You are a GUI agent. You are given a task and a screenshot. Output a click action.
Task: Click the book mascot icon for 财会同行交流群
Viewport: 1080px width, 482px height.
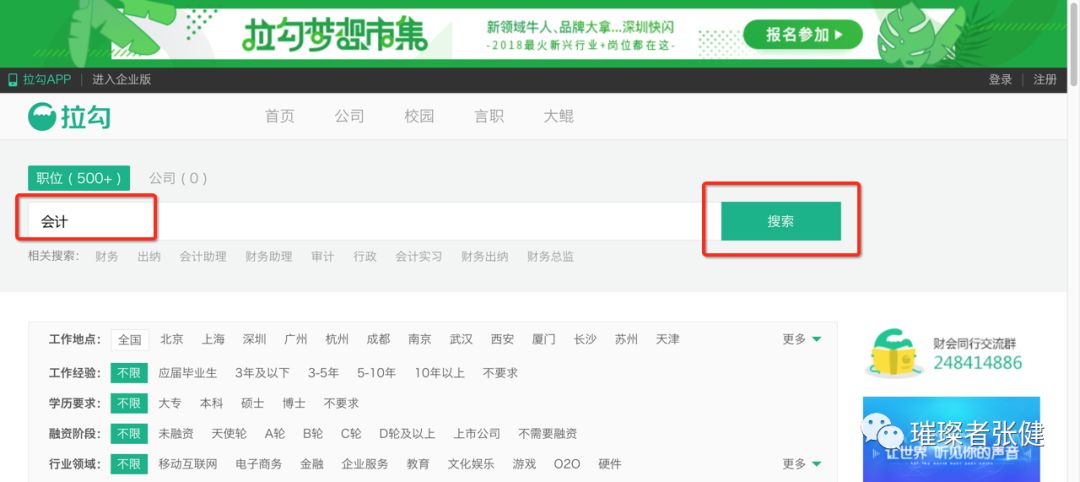click(x=894, y=353)
